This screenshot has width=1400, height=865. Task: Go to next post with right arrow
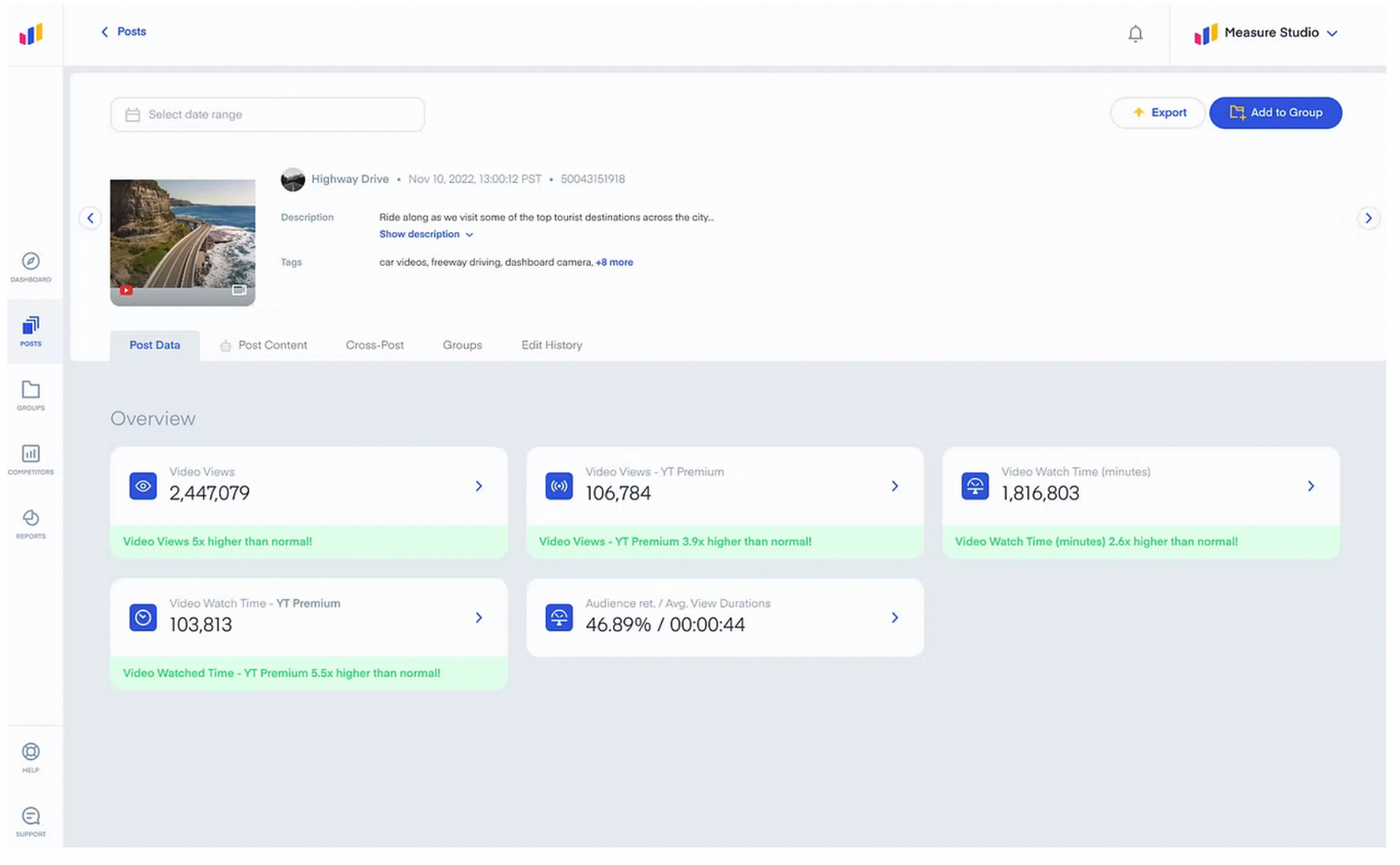(1369, 217)
